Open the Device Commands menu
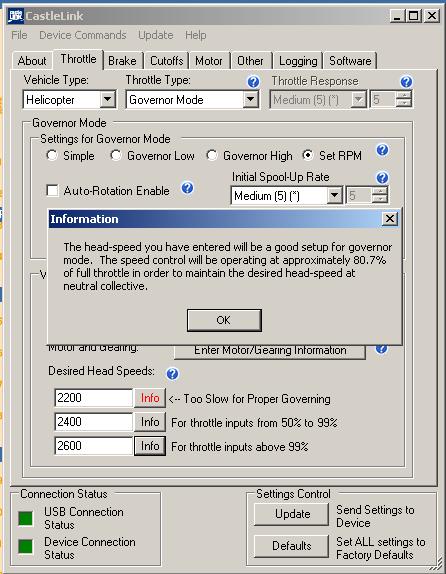Viewport: 446px width, 574px height. coord(83,35)
